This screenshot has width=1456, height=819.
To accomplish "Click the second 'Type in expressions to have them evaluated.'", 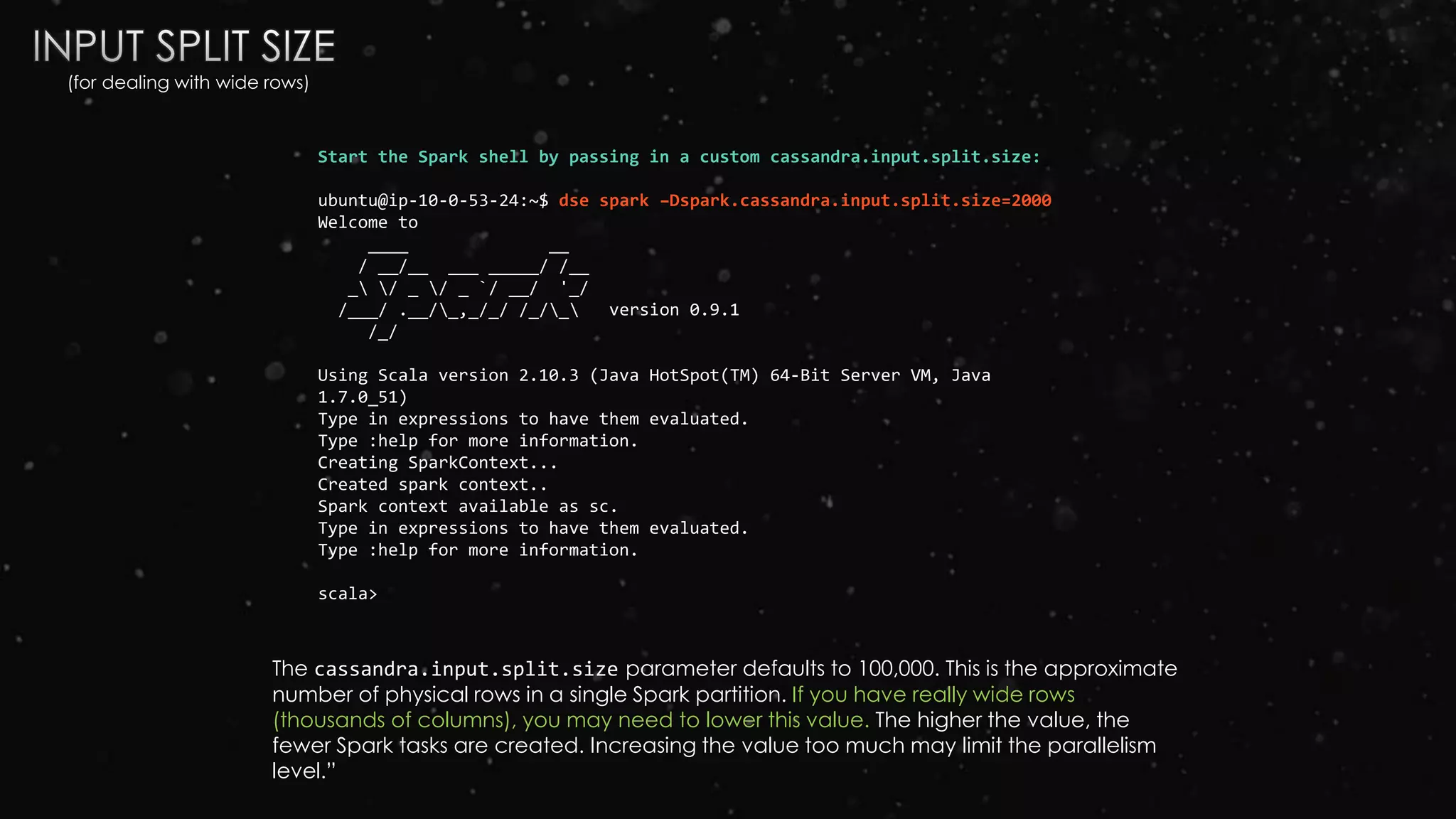I will pos(532,528).
